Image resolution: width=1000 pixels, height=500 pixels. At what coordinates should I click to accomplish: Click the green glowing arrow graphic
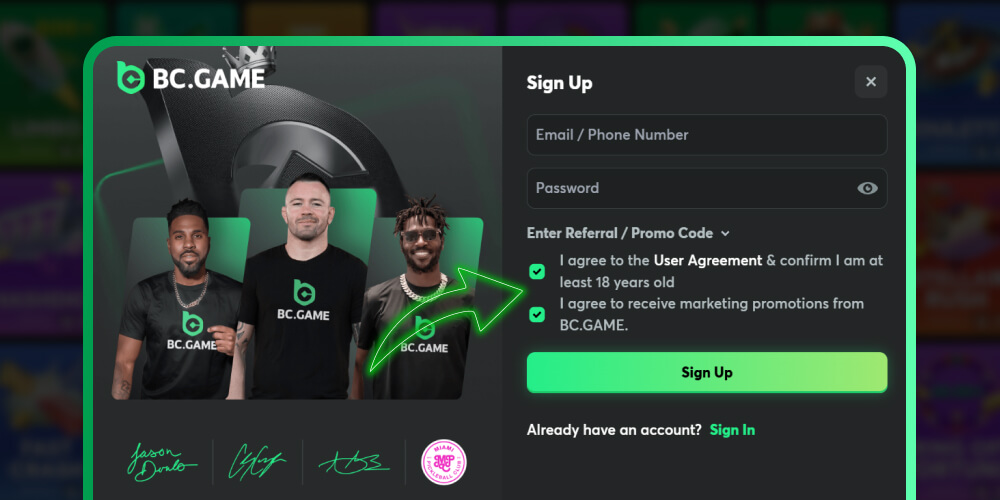pos(446,319)
